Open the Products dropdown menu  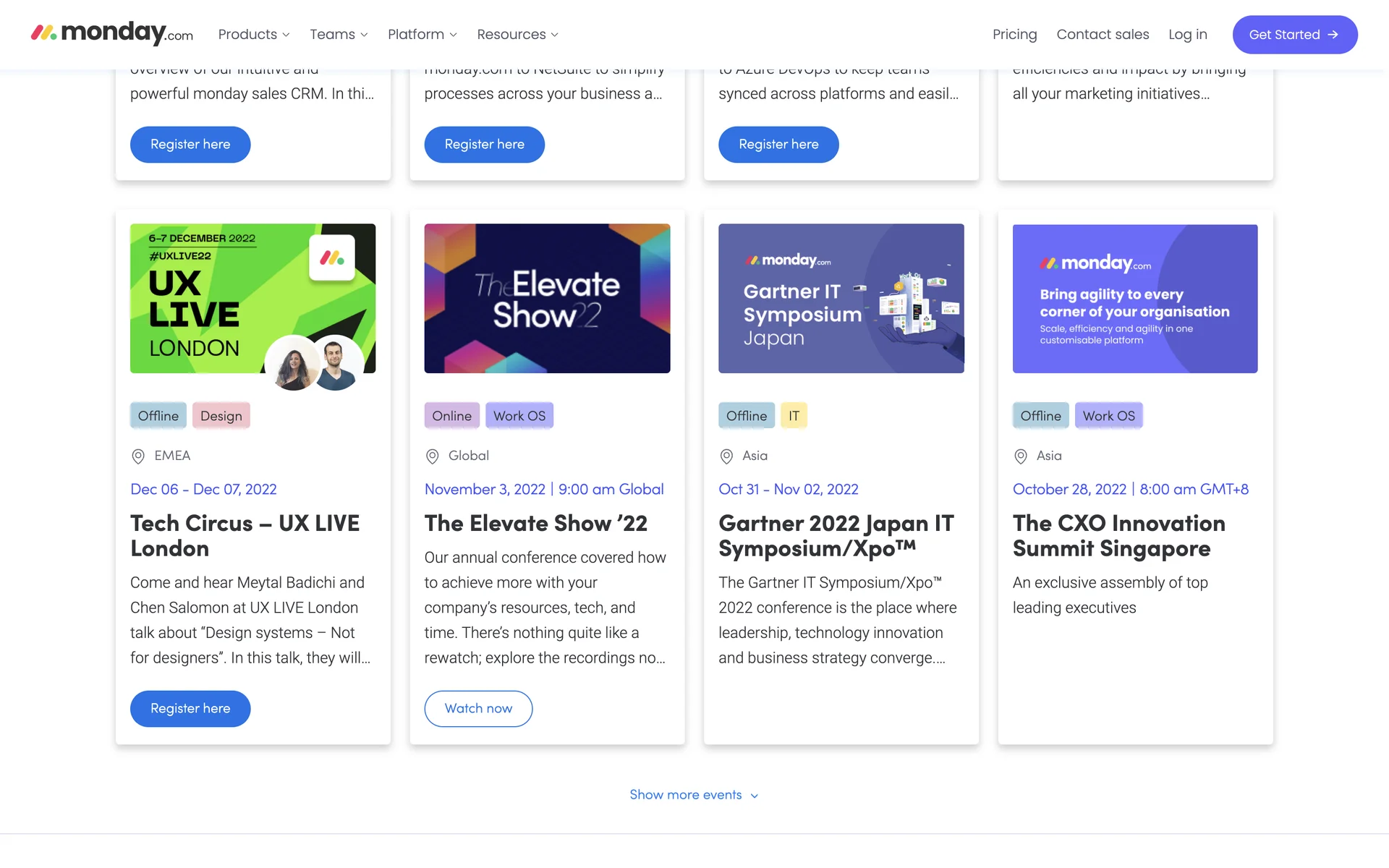(254, 35)
